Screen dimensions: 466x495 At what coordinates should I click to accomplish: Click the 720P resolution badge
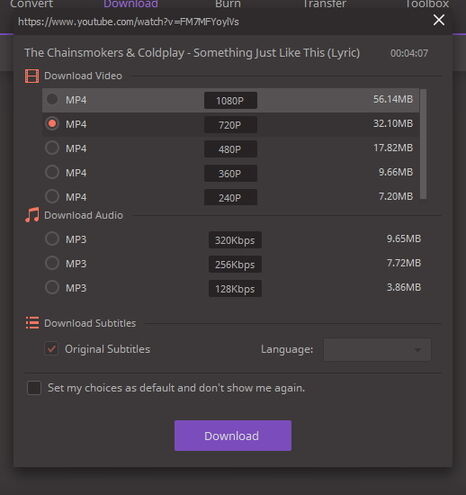pos(230,125)
